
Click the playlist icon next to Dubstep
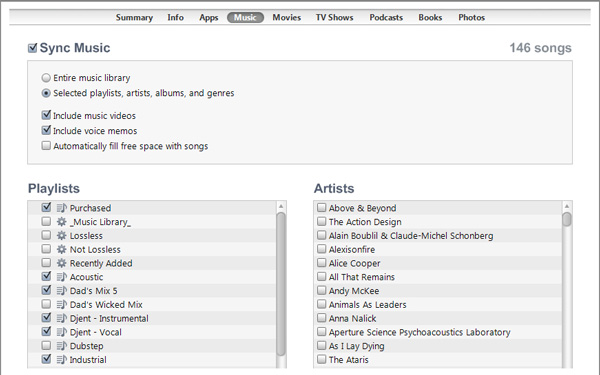(62, 346)
